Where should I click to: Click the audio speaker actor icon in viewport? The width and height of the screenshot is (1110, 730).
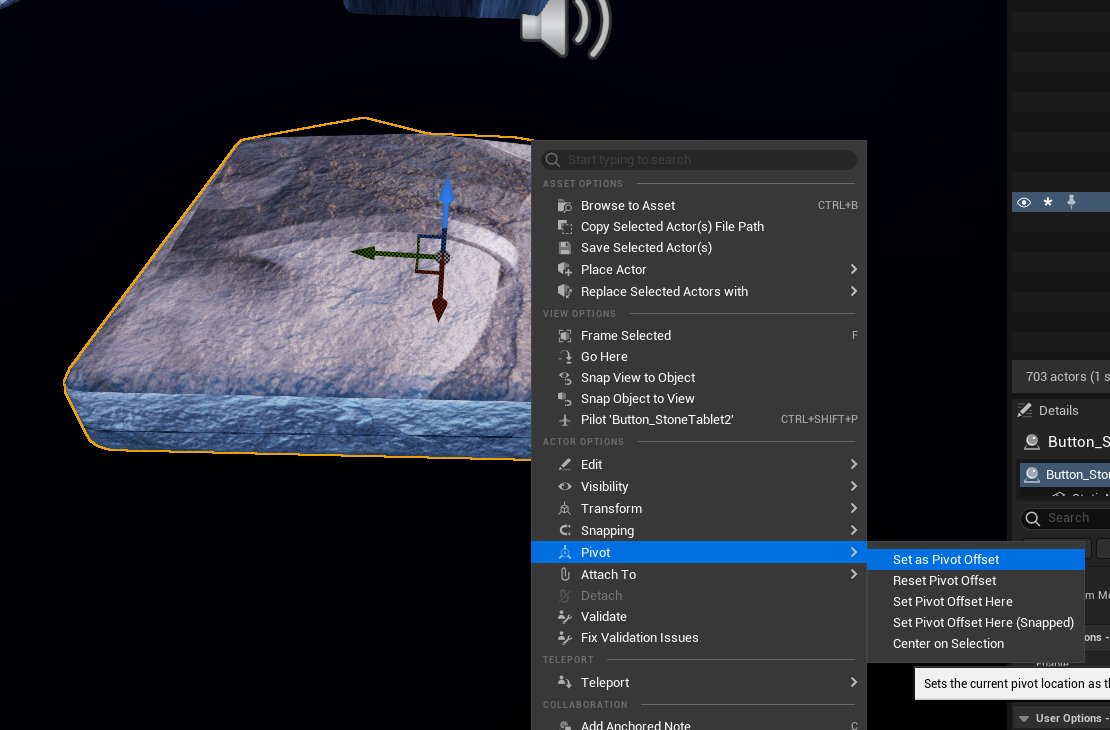565,28
